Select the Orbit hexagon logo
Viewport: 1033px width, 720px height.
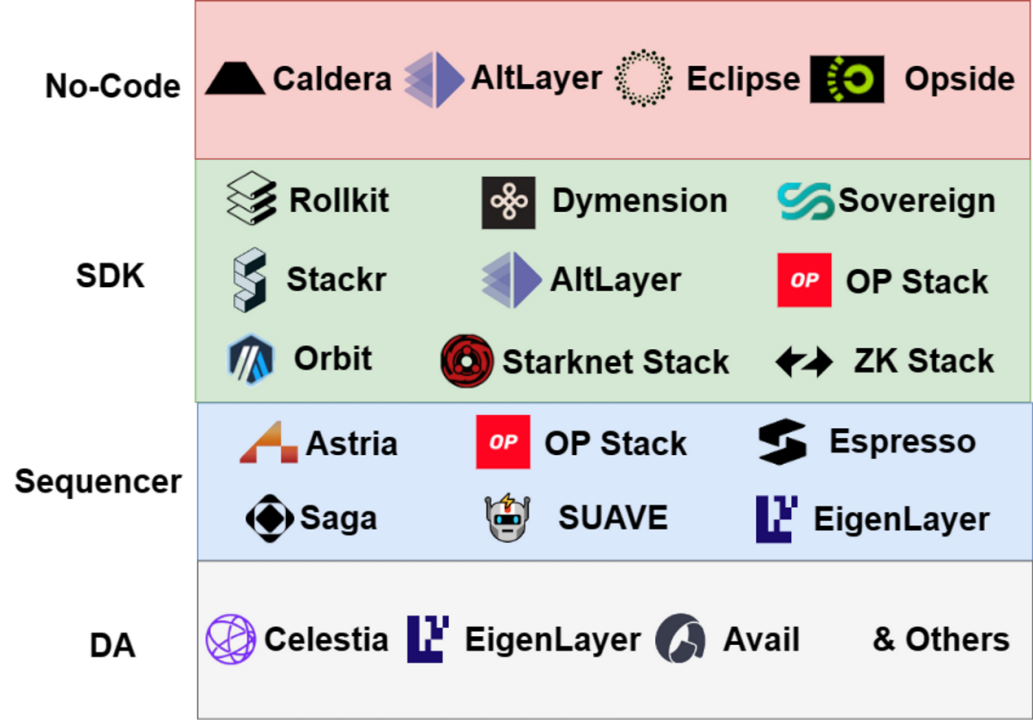(x=250, y=360)
